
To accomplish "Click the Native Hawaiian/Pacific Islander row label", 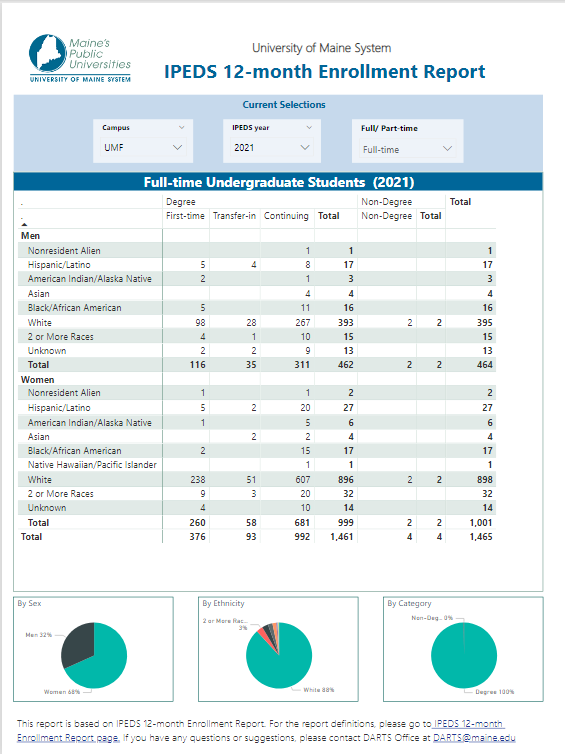I will pyautogui.click(x=92, y=465).
